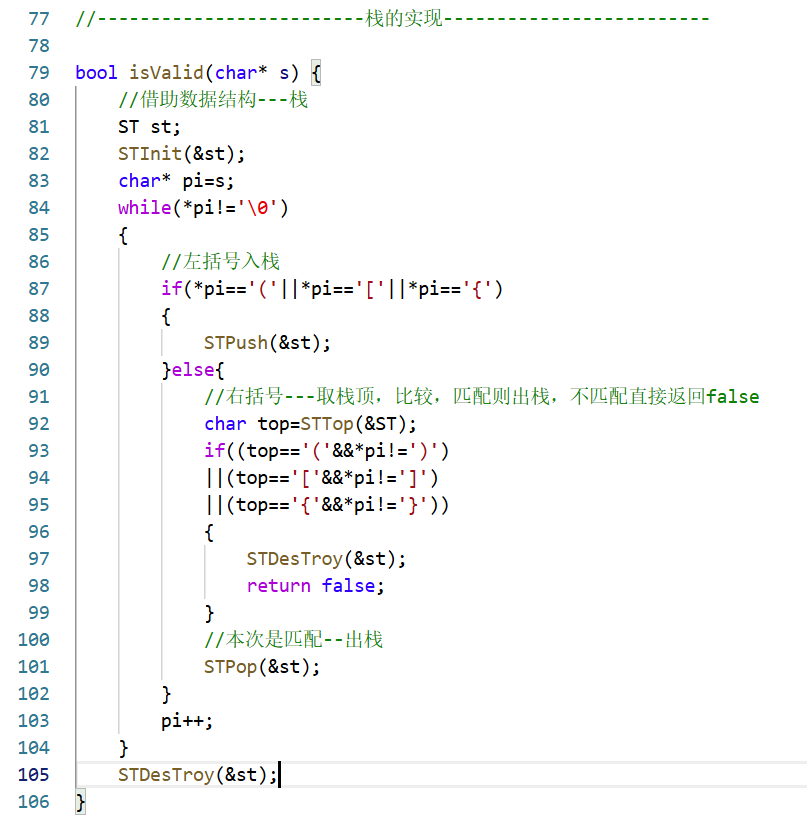The height and width of the screenshot is (827, 807).
Task: Click the highlighted closing brace on line 106
Action: click(x=81, y=802)
